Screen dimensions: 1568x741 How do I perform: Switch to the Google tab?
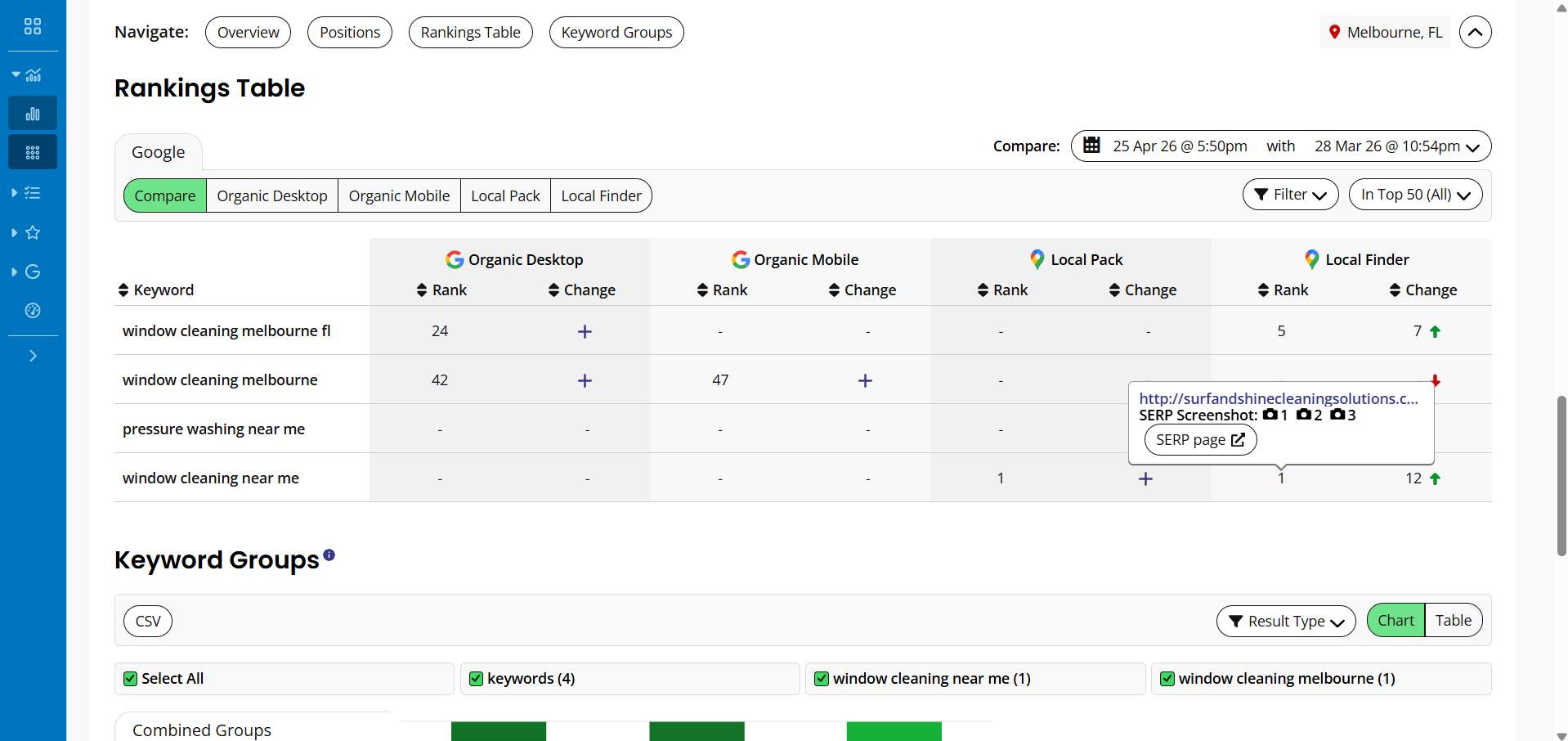pos(158,152)
